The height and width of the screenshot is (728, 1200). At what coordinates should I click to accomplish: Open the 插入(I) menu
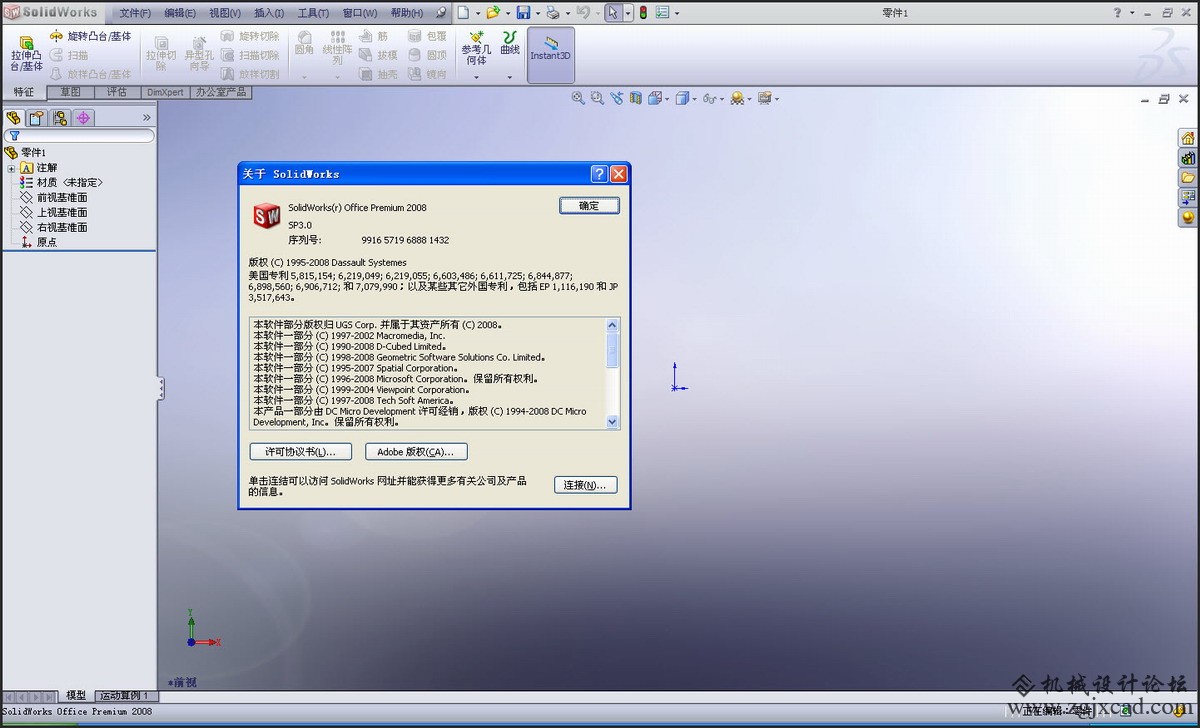pyautogui.click(x=269, y=13)
